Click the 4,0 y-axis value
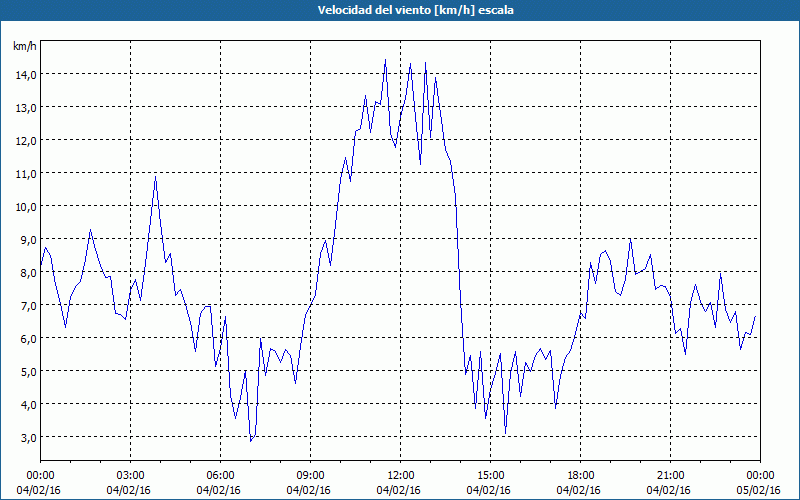Screen dimensions: 800x500 [x=29, y=405]
